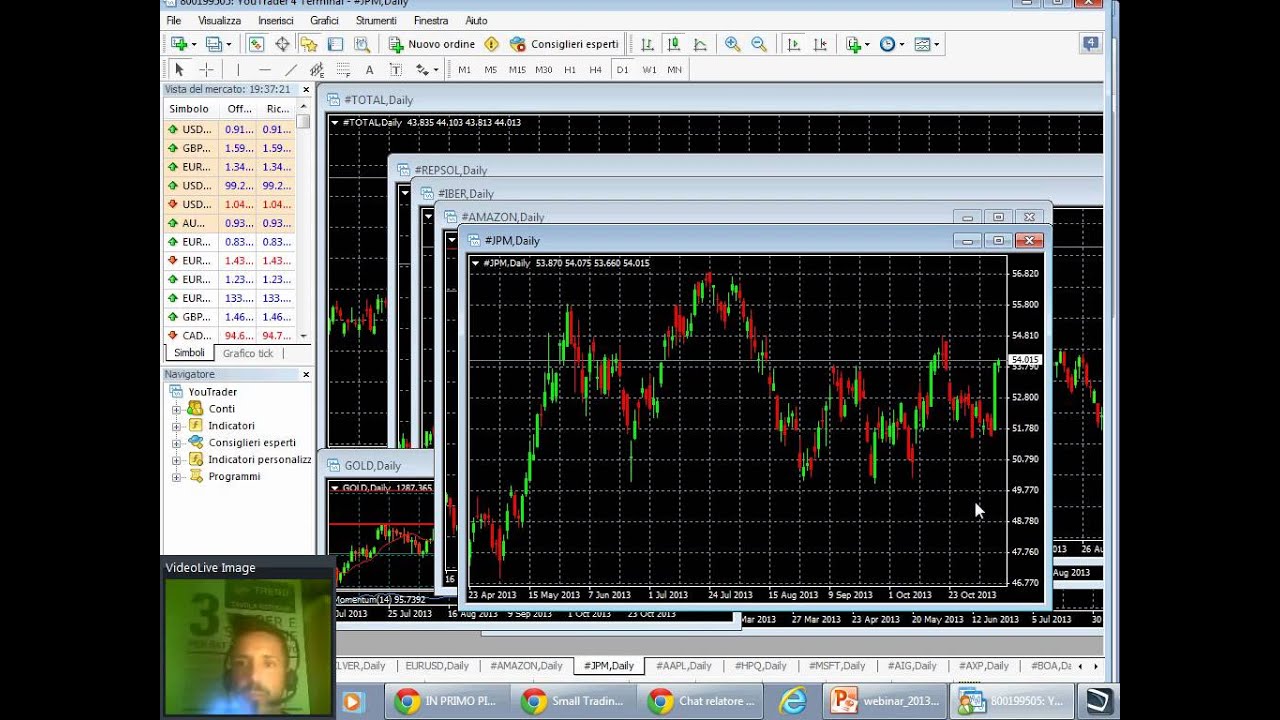The width and height of the screenshot is (1280, 720).
Task: Select the Text 'A' drawing tool
Action: click(369, 70)
